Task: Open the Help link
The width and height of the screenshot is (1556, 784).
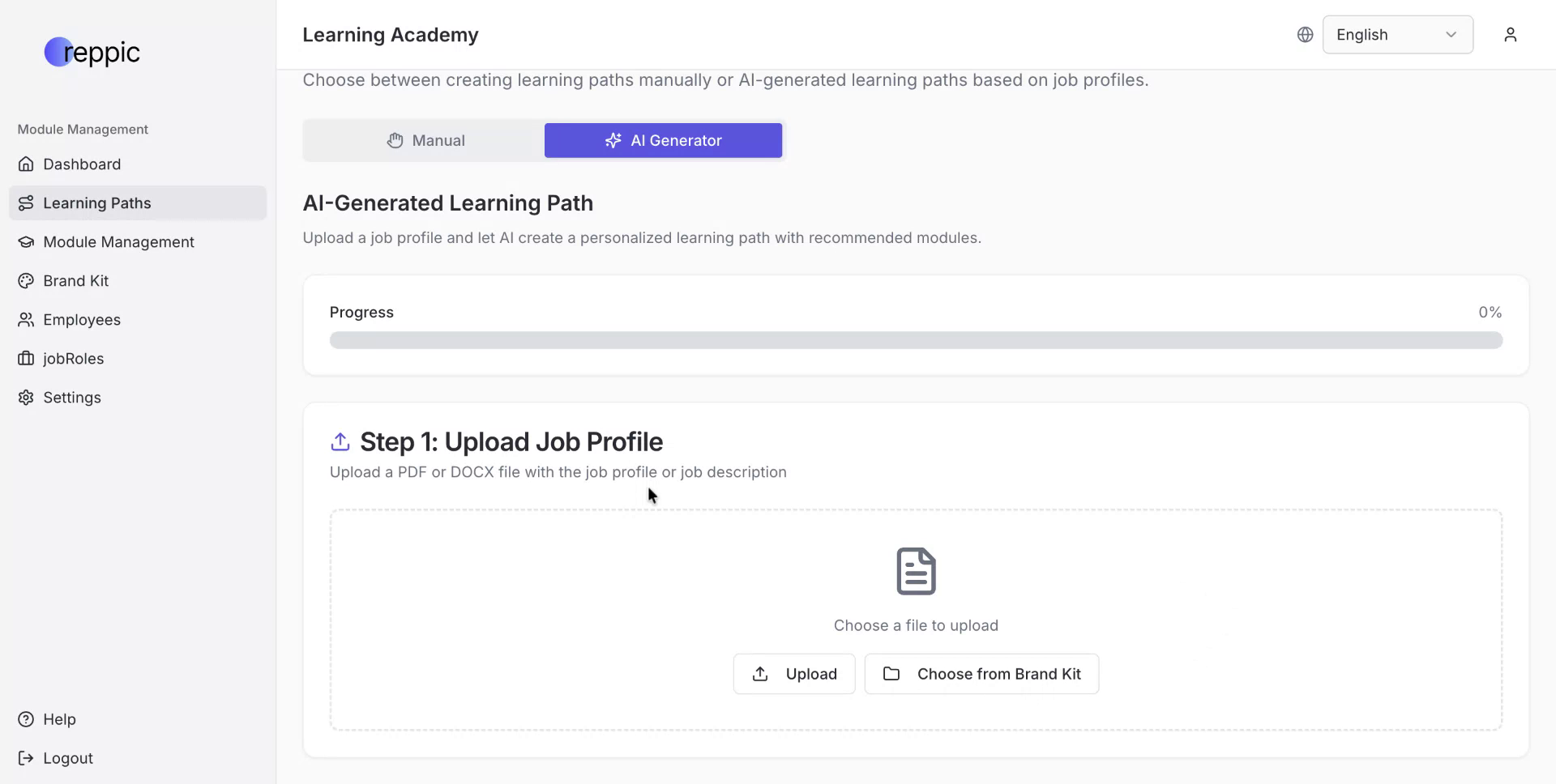Action: click(x=59, y=719)
